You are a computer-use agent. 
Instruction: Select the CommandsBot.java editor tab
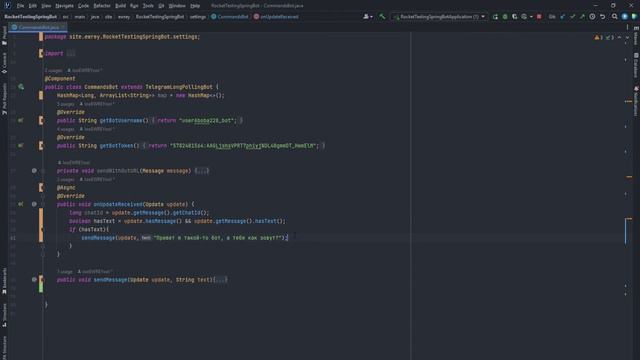pyautogui.click(x=38, y=27)
